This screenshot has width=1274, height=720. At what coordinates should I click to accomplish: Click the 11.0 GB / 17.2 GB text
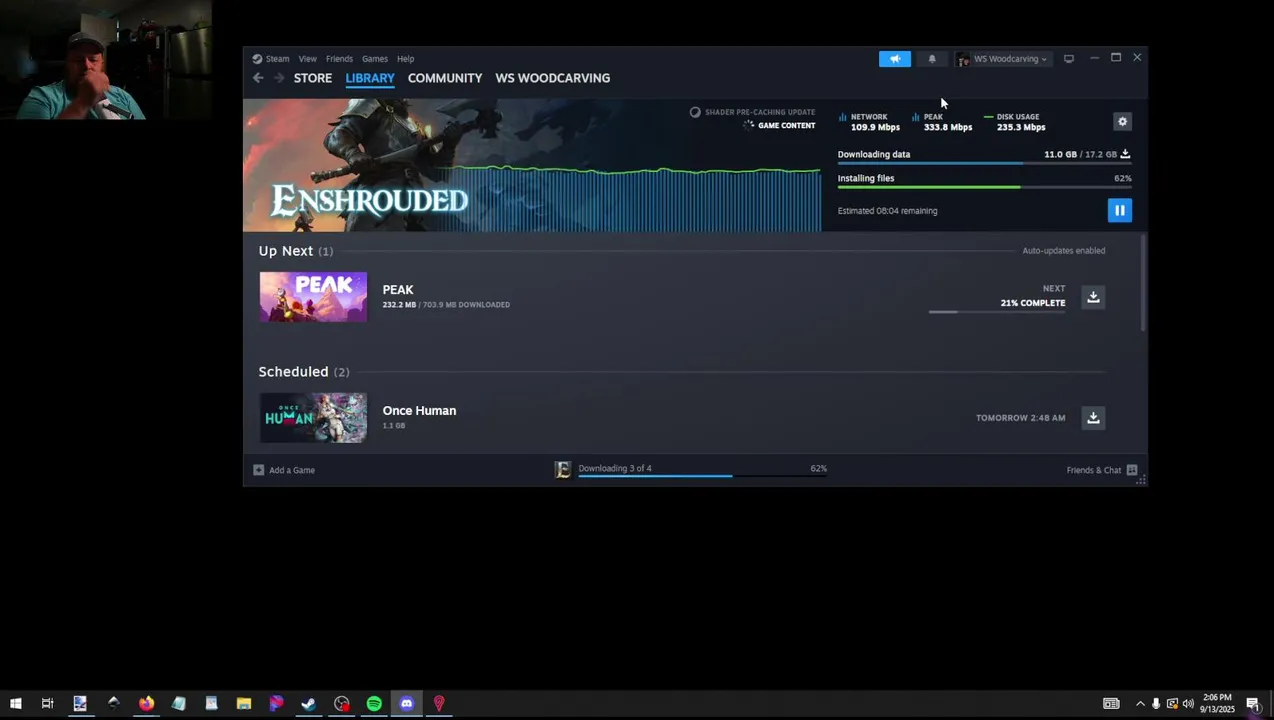[x=1080, y=155]
